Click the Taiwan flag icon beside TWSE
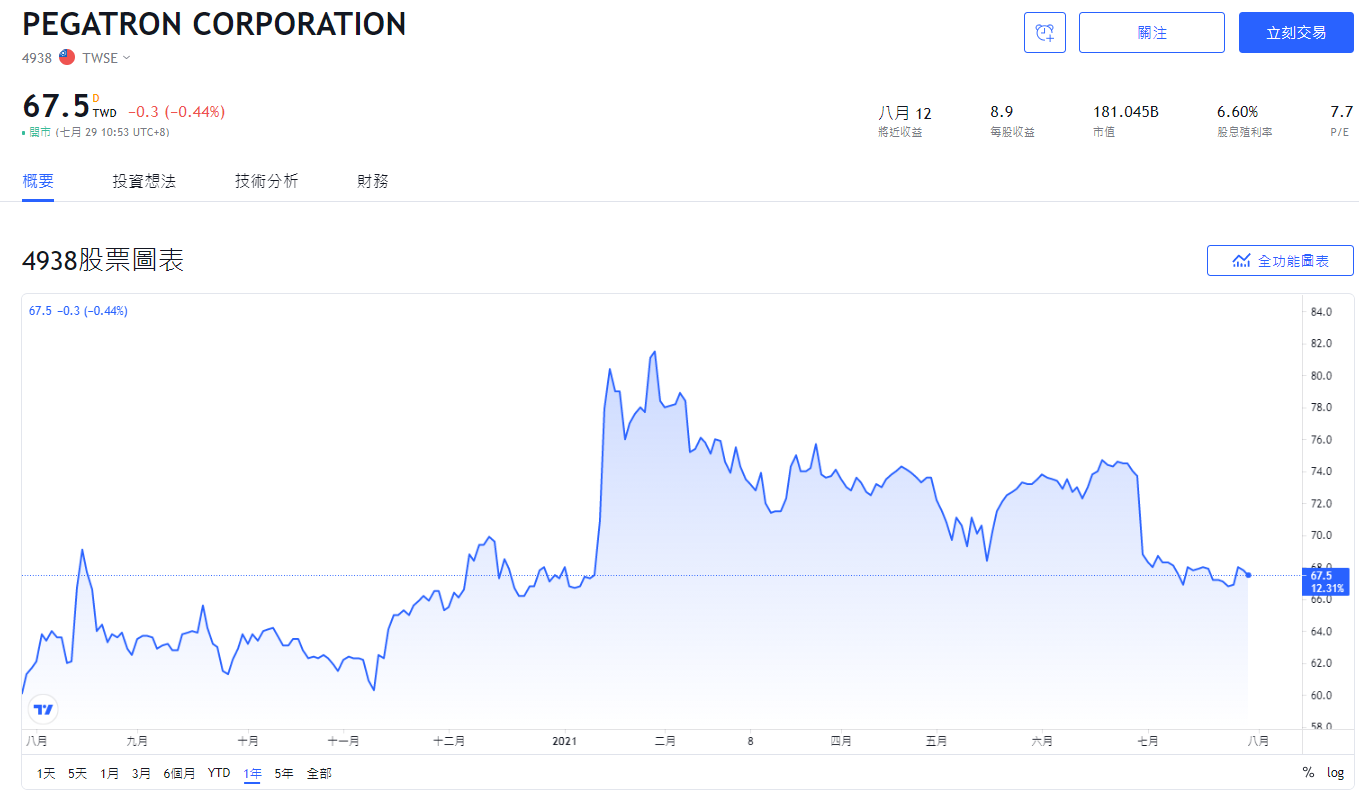 click(67, 58)
